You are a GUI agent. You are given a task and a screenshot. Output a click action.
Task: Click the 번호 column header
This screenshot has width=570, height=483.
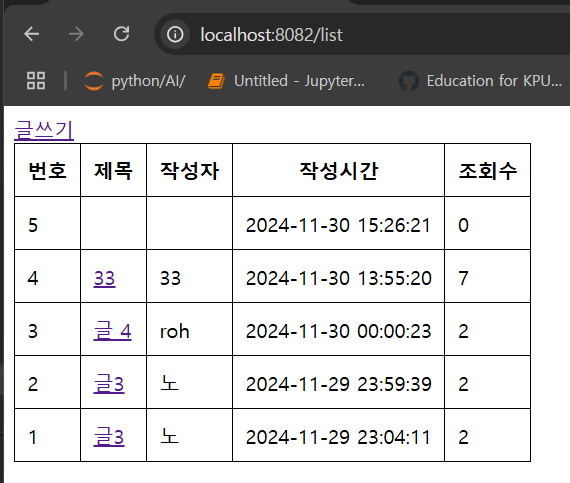tap(48, 170)
